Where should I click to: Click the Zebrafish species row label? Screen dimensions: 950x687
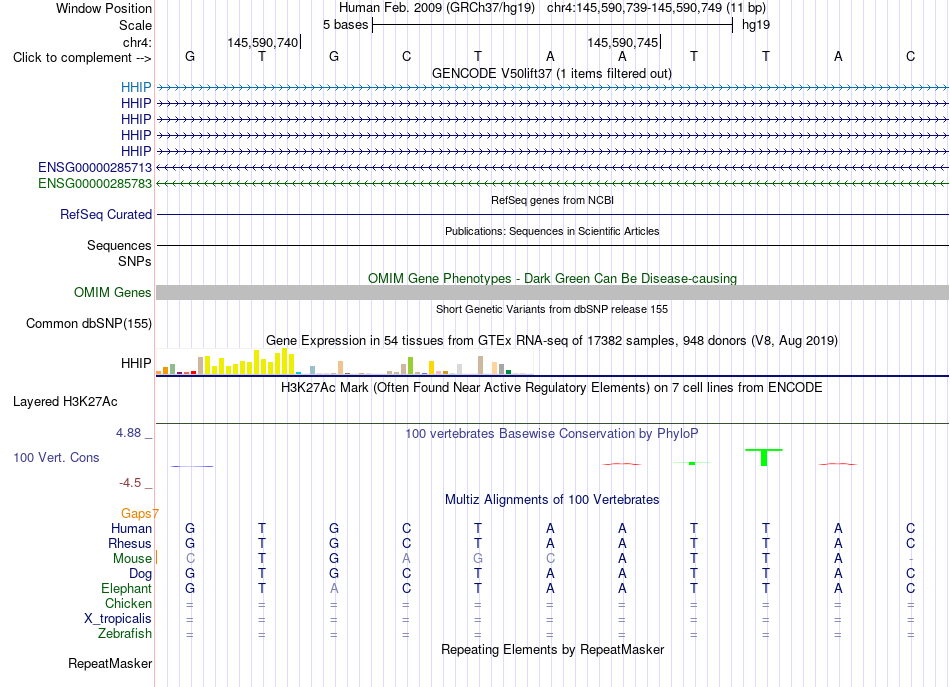(x=125, y=633)
